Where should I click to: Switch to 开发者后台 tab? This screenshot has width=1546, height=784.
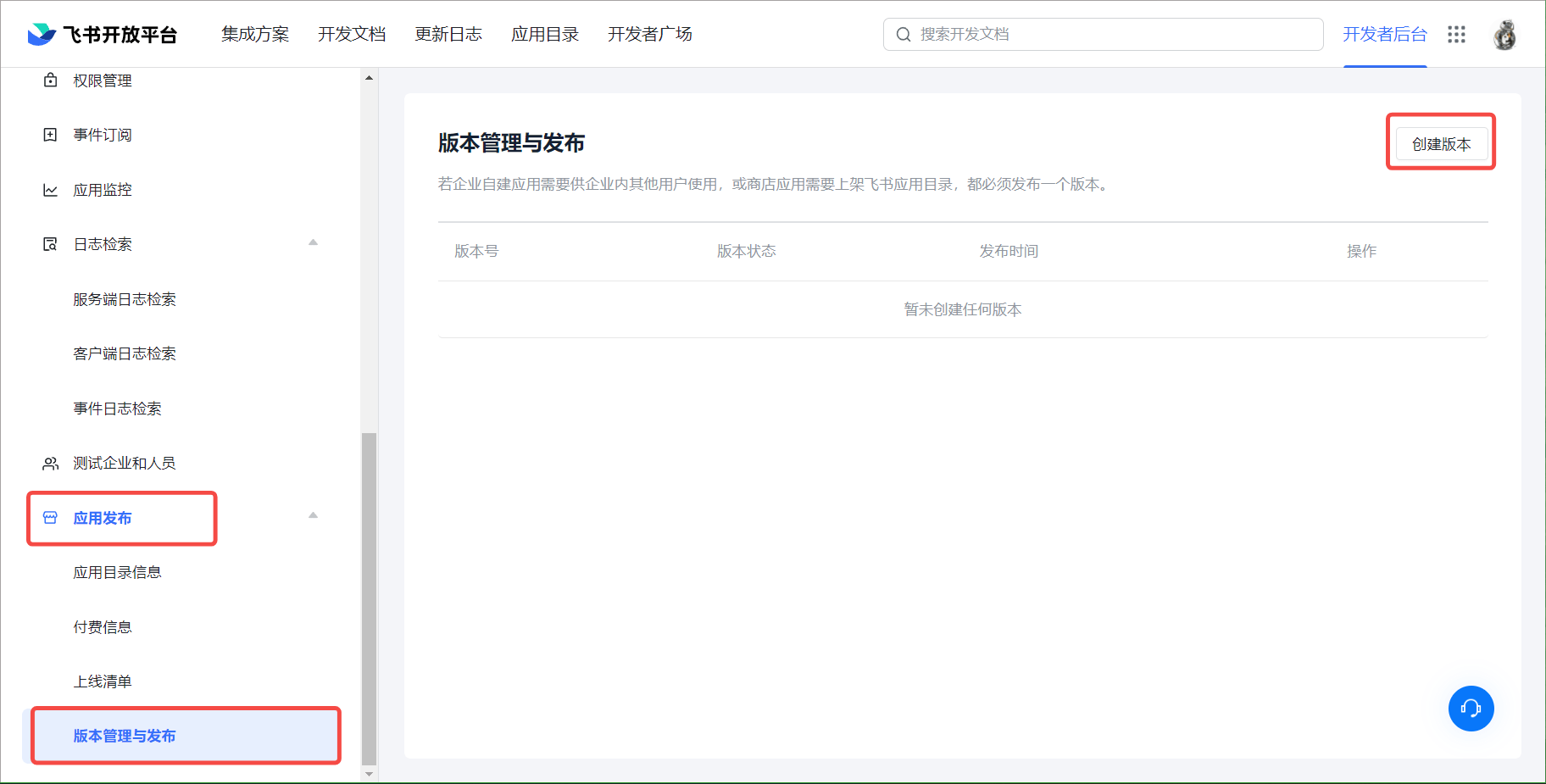click(x=1384, y=34)
